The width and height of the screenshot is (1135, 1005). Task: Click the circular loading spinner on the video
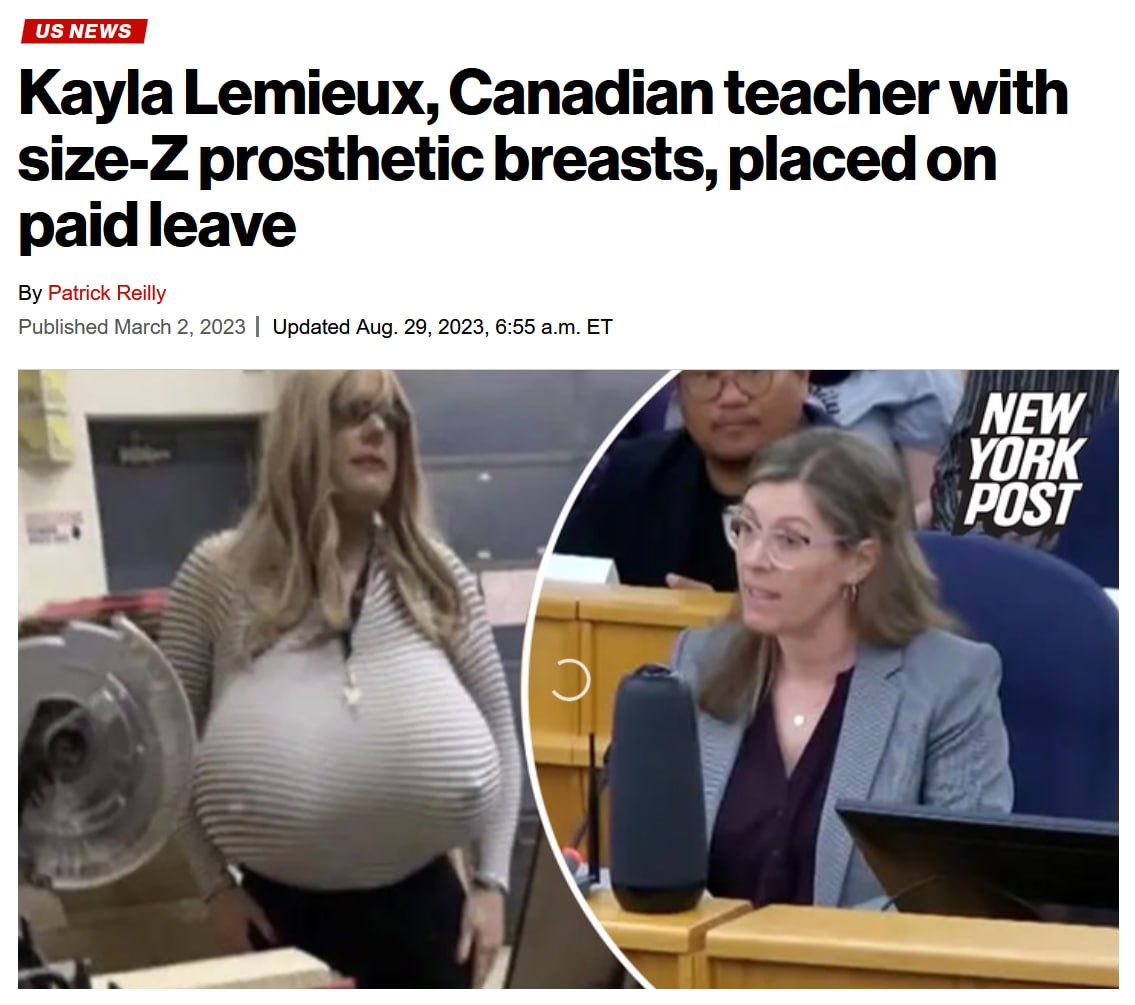(570, 680)
